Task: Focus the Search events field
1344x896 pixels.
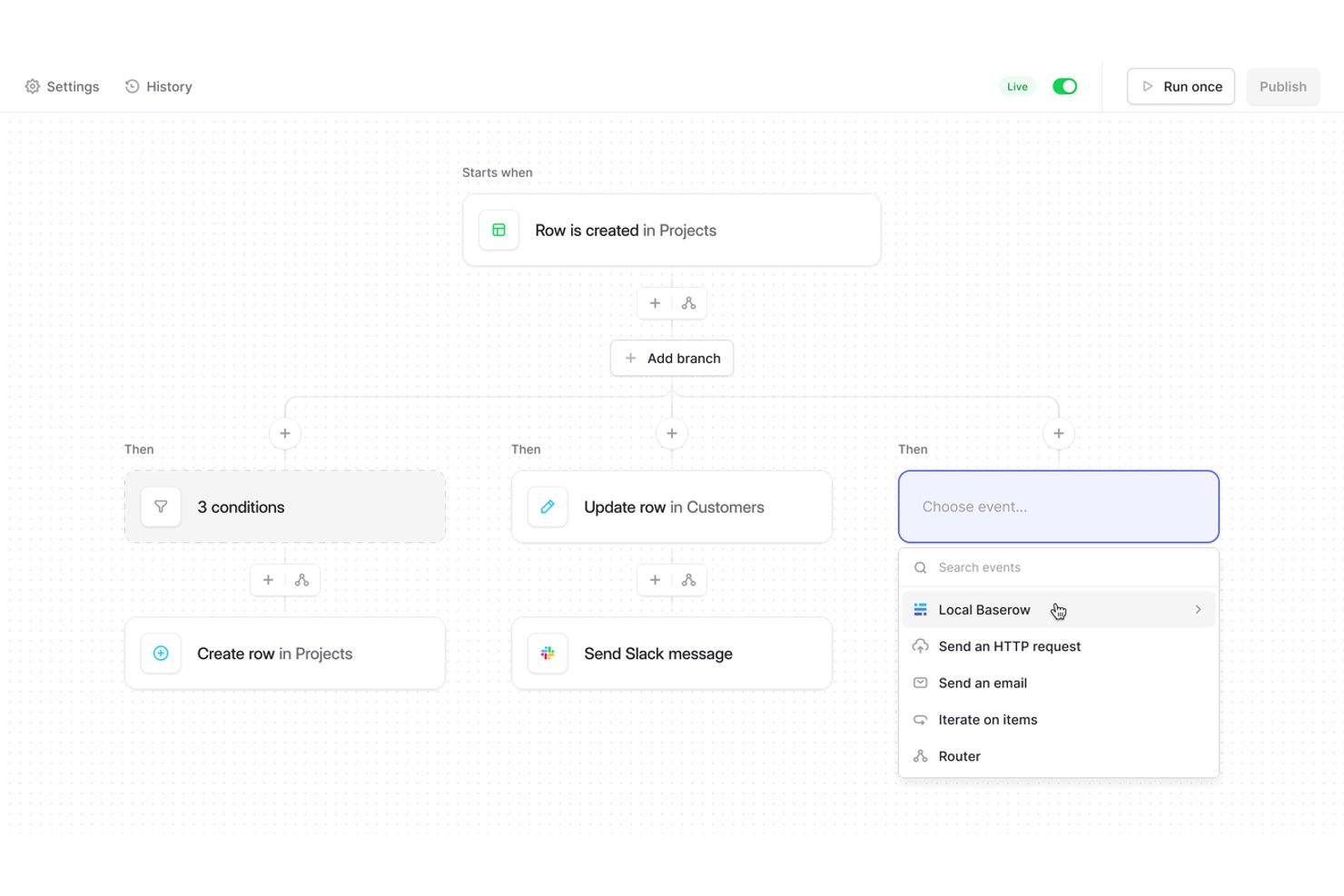Action: pos(1059,567)
